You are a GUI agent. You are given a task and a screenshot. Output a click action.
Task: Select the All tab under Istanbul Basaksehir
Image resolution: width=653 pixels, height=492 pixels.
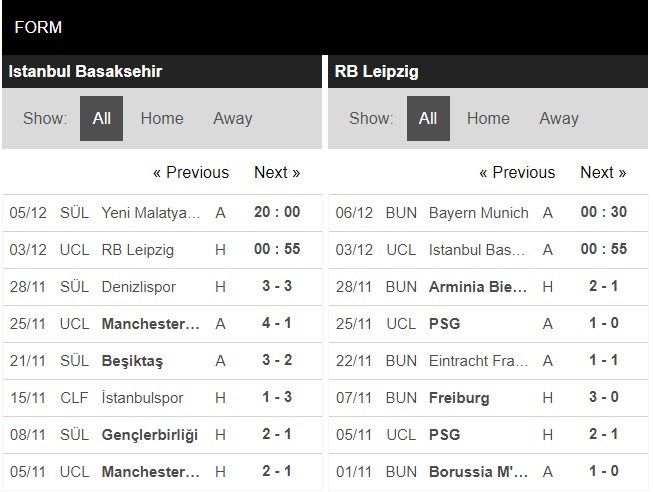(x=102, y=118)
